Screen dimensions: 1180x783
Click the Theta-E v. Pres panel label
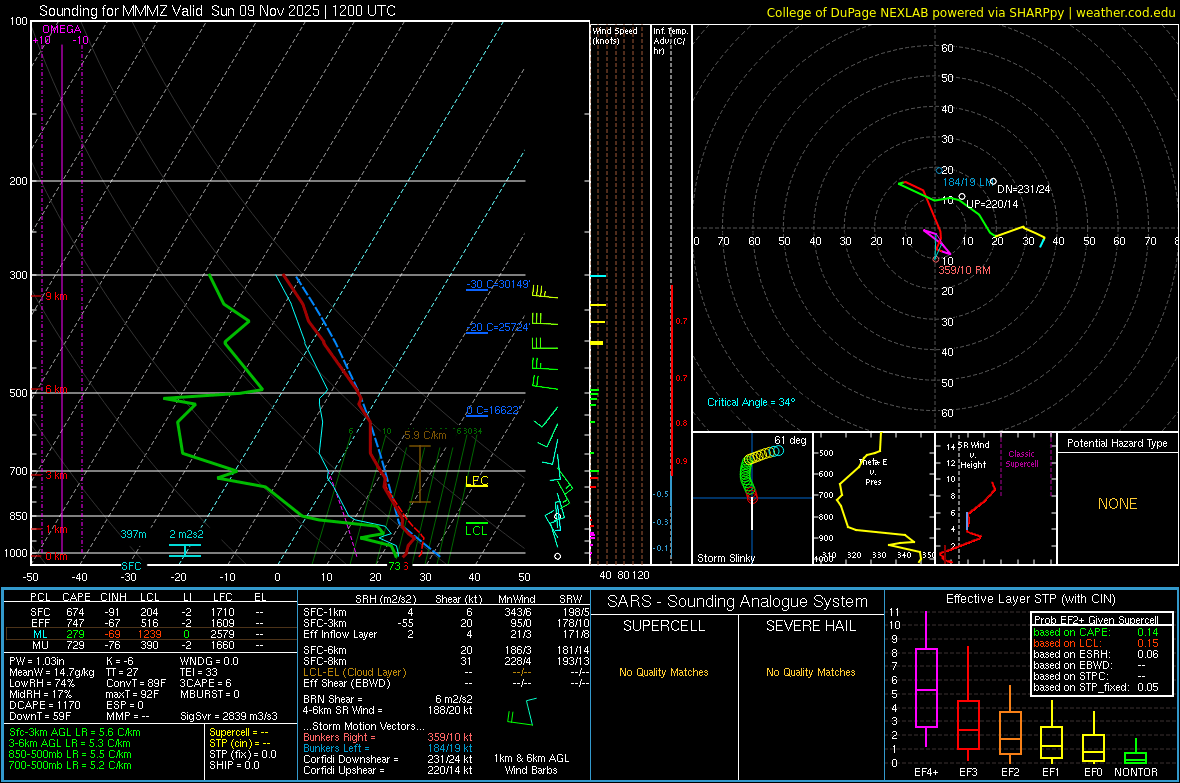[873, 471]
